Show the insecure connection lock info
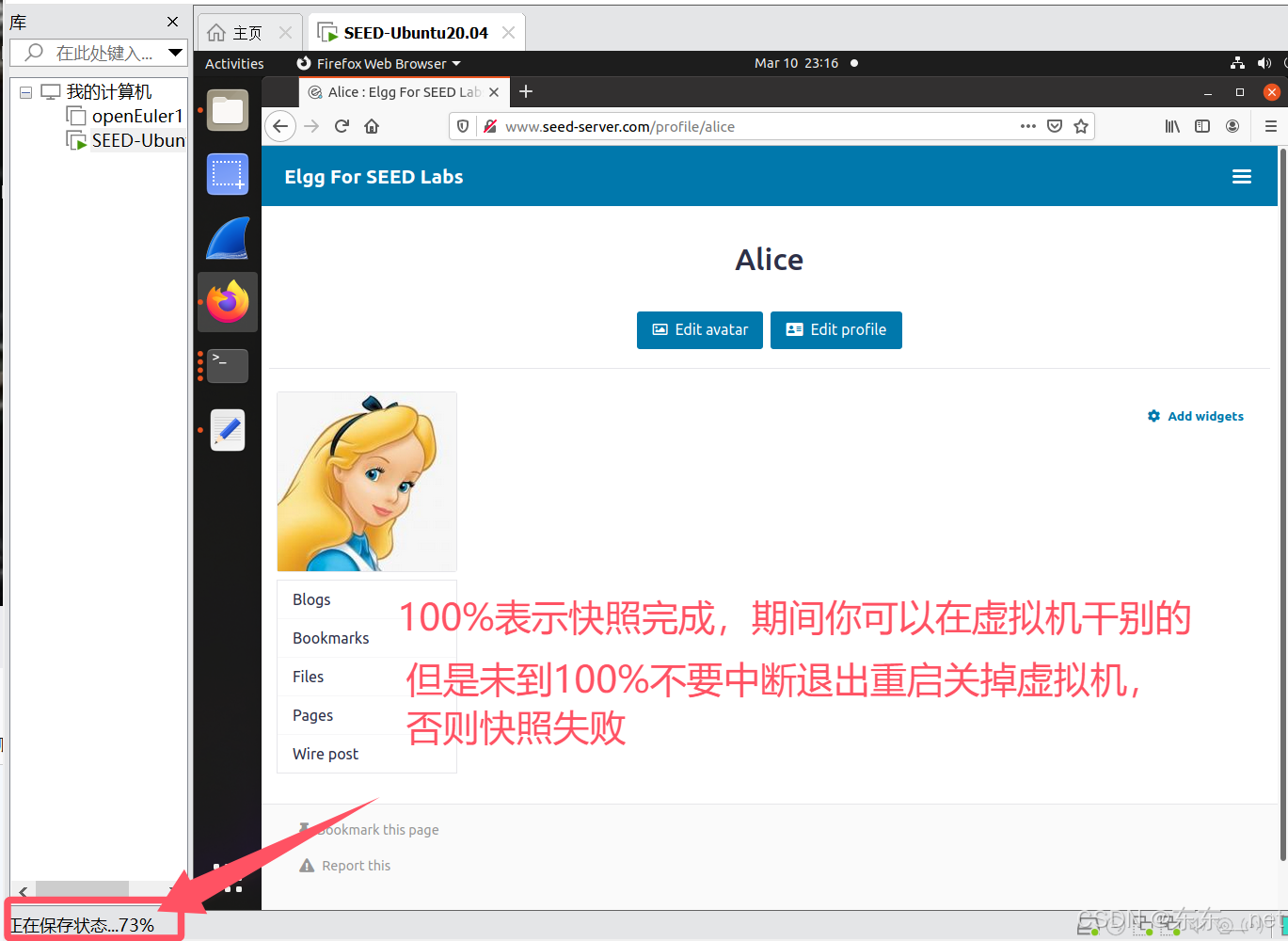Image resolution: width=1288 pixels, height=941 pixels. click(x=489, y=126)
